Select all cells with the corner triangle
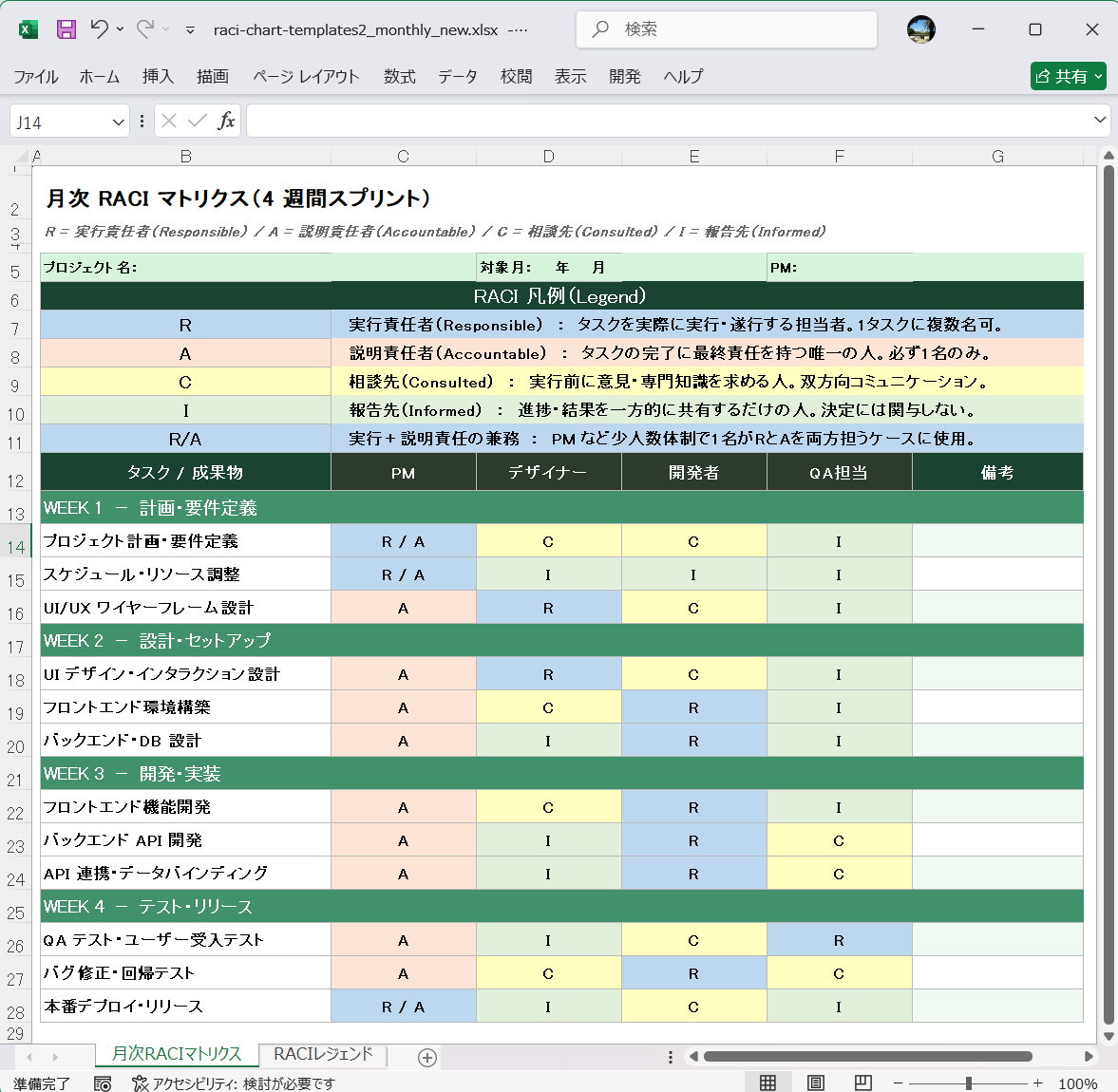The height and width of the screenshot is (1092, 1118). coord(22,156)
